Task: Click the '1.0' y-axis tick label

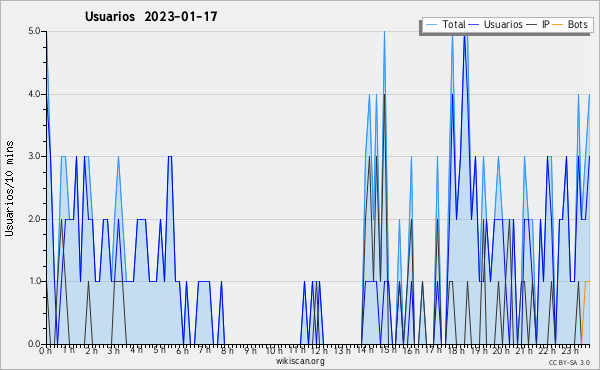Action: pos(34,281)
